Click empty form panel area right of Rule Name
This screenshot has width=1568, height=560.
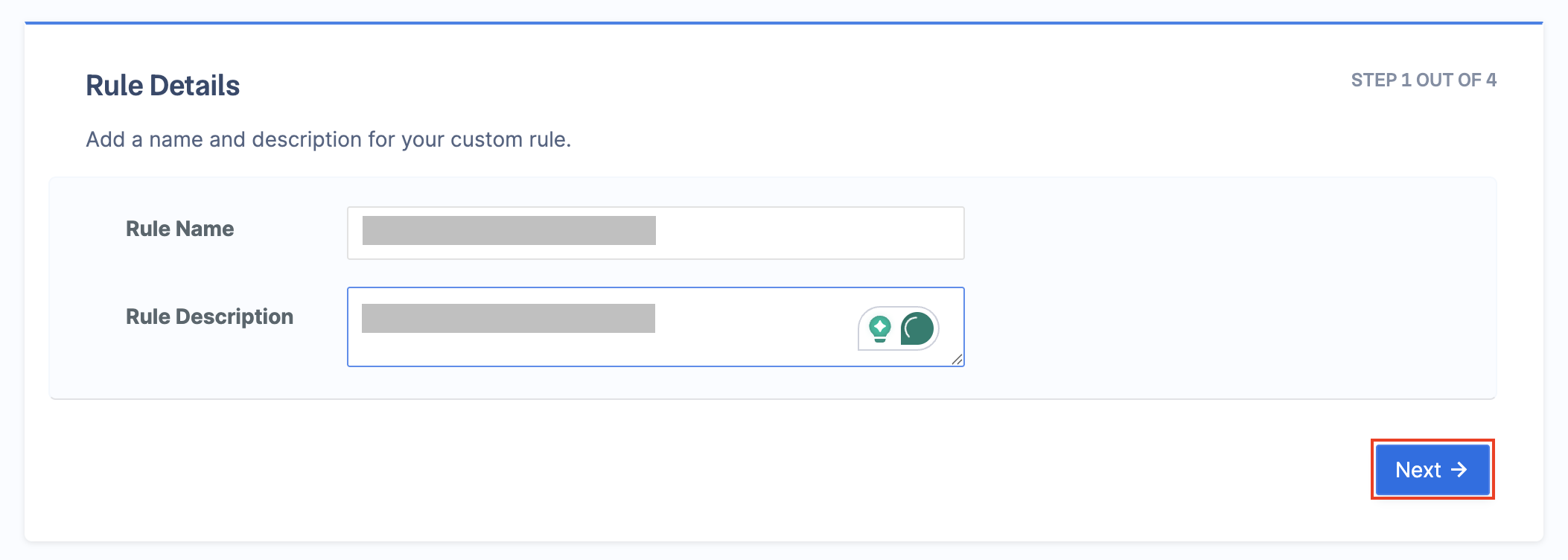[x=1228, y=233]
